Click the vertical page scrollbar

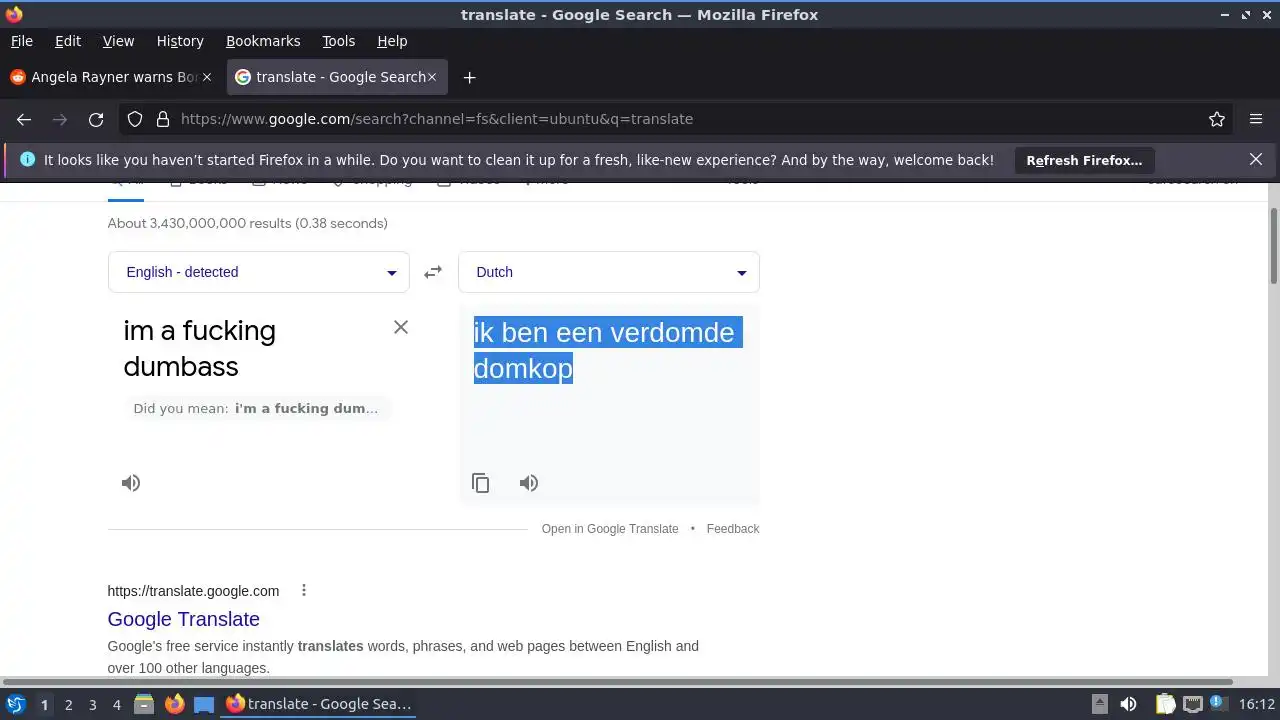(1273, 246)
